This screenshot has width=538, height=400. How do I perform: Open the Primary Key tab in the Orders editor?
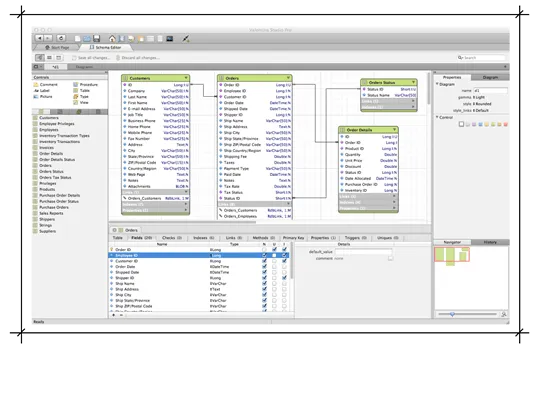(293, 238)
